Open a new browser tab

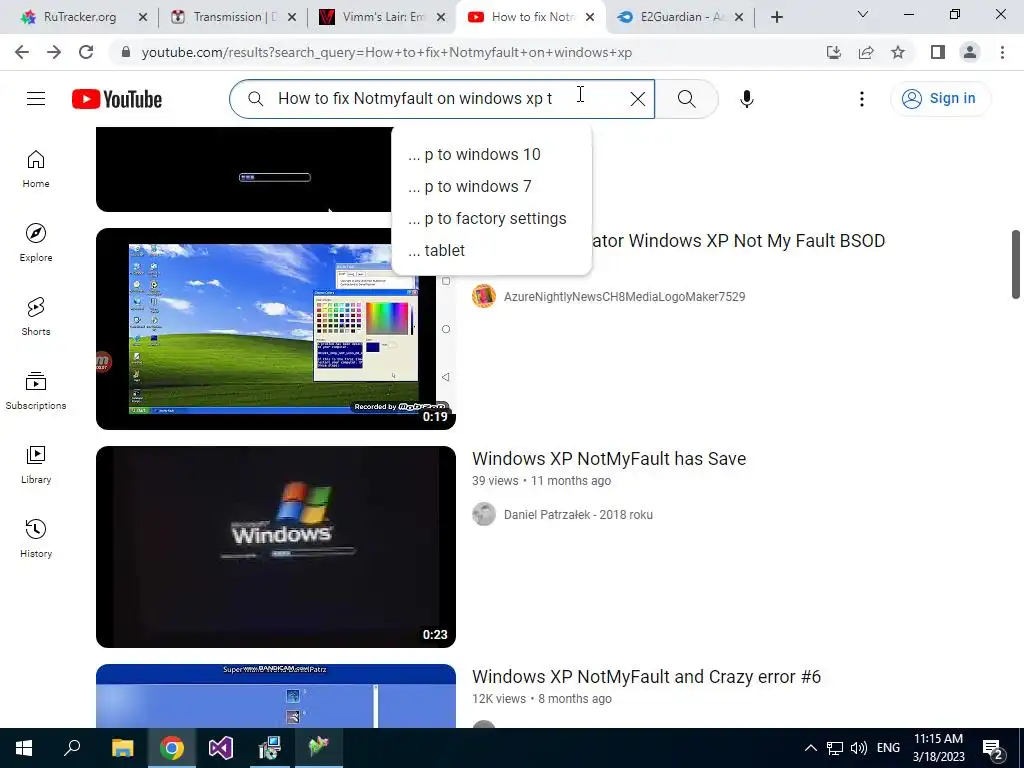[776, 17]
